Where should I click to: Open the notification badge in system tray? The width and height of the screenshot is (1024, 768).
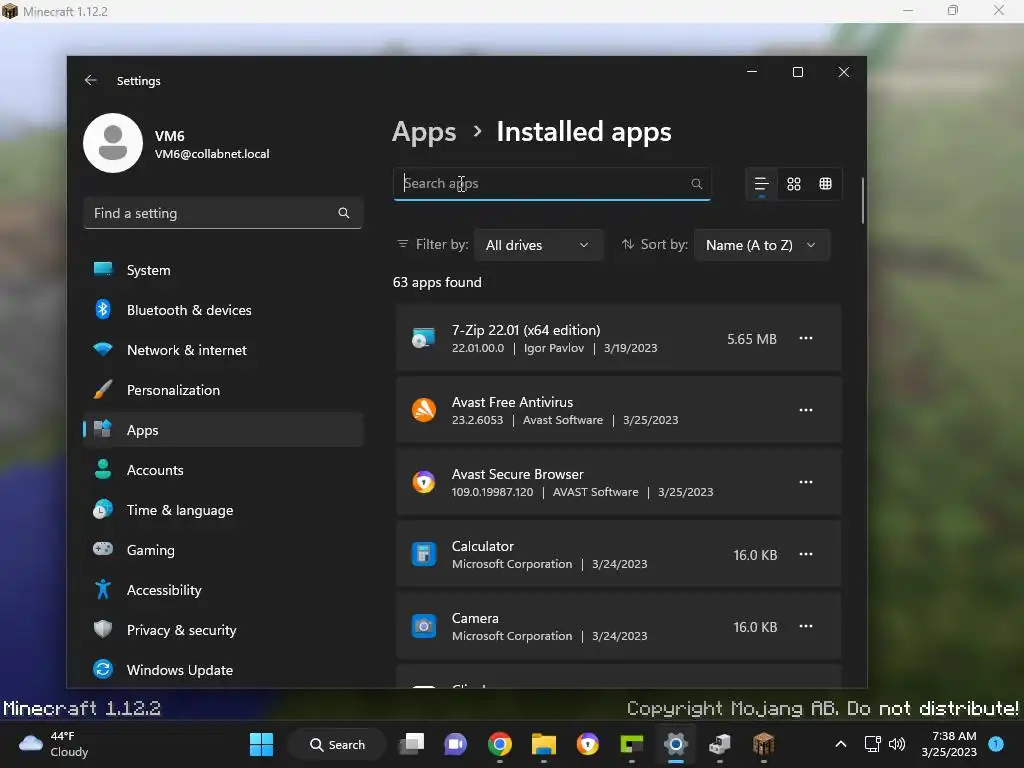pos(996,744)
